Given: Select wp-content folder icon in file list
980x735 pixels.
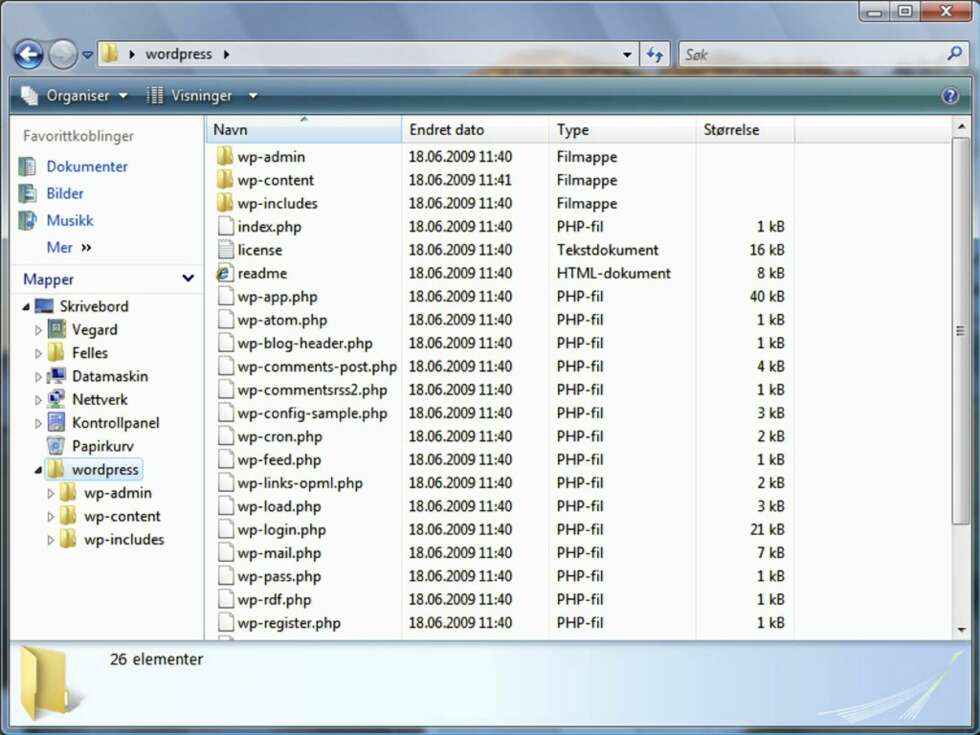Looking at the screenshot, I should click(x=224, y=179).
